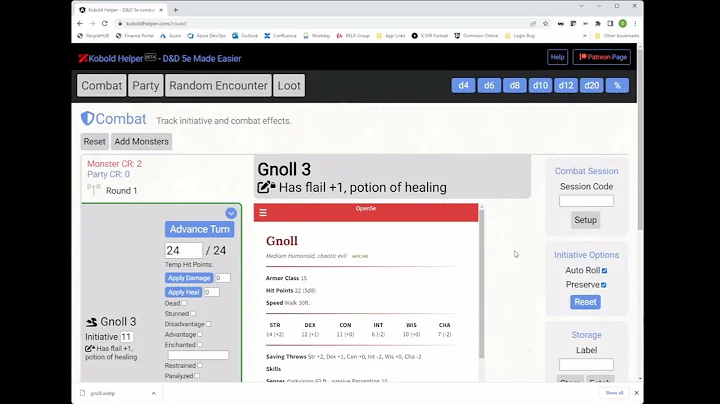This screenshot has height=404, width=720.
Task: Bookmark this page with the star icon
Action: click(546, 23)
